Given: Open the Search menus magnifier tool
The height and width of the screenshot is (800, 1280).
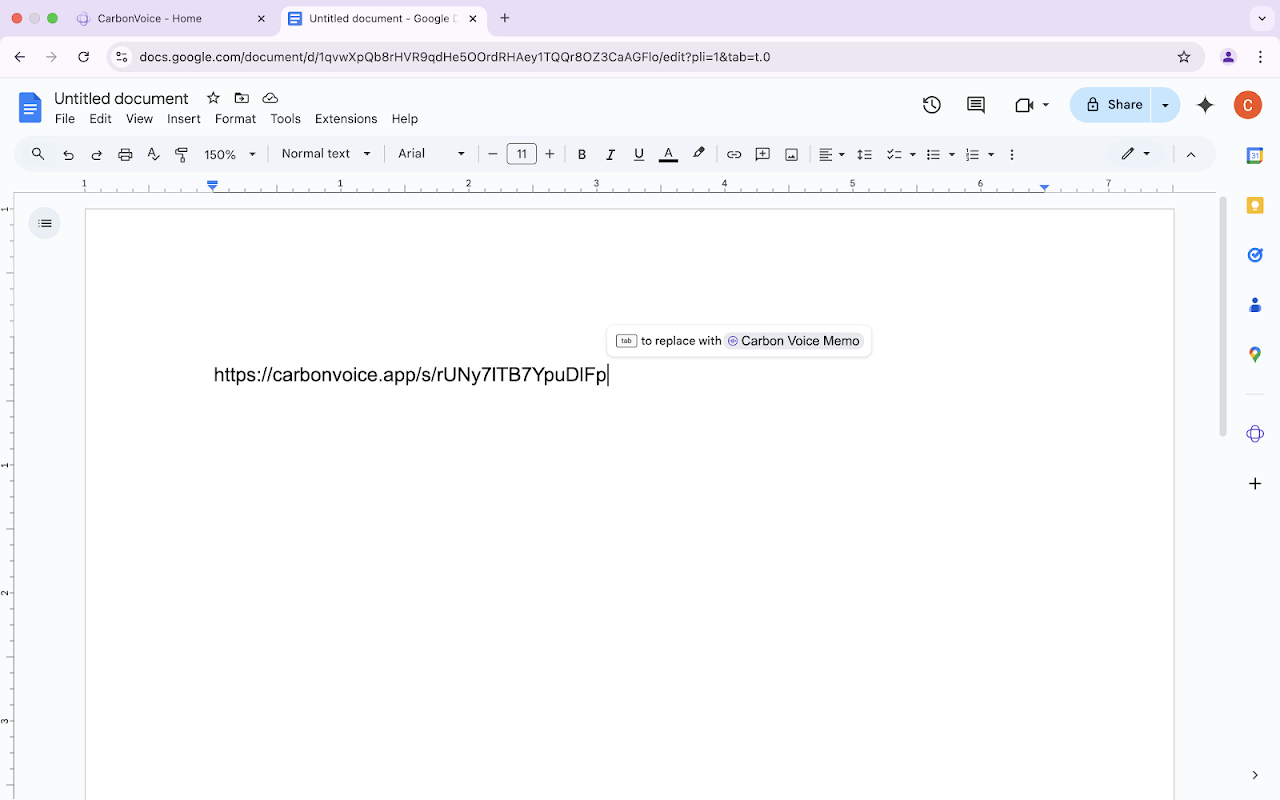Looking at the screenshot, I should tap(38, 154).
